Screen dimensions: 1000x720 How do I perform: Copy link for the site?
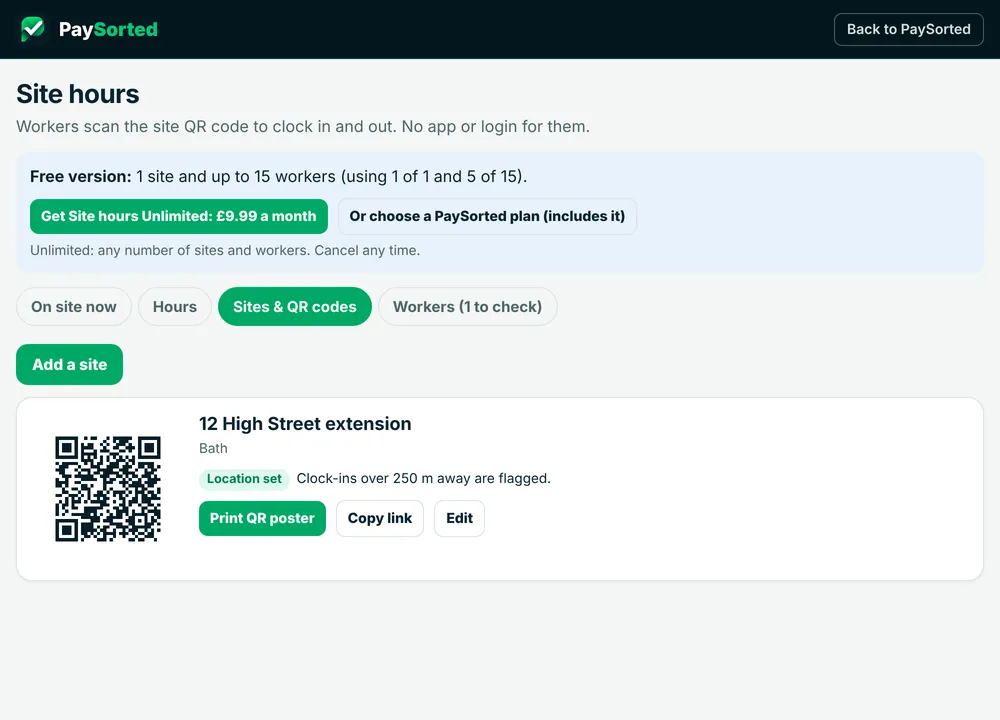380,518
